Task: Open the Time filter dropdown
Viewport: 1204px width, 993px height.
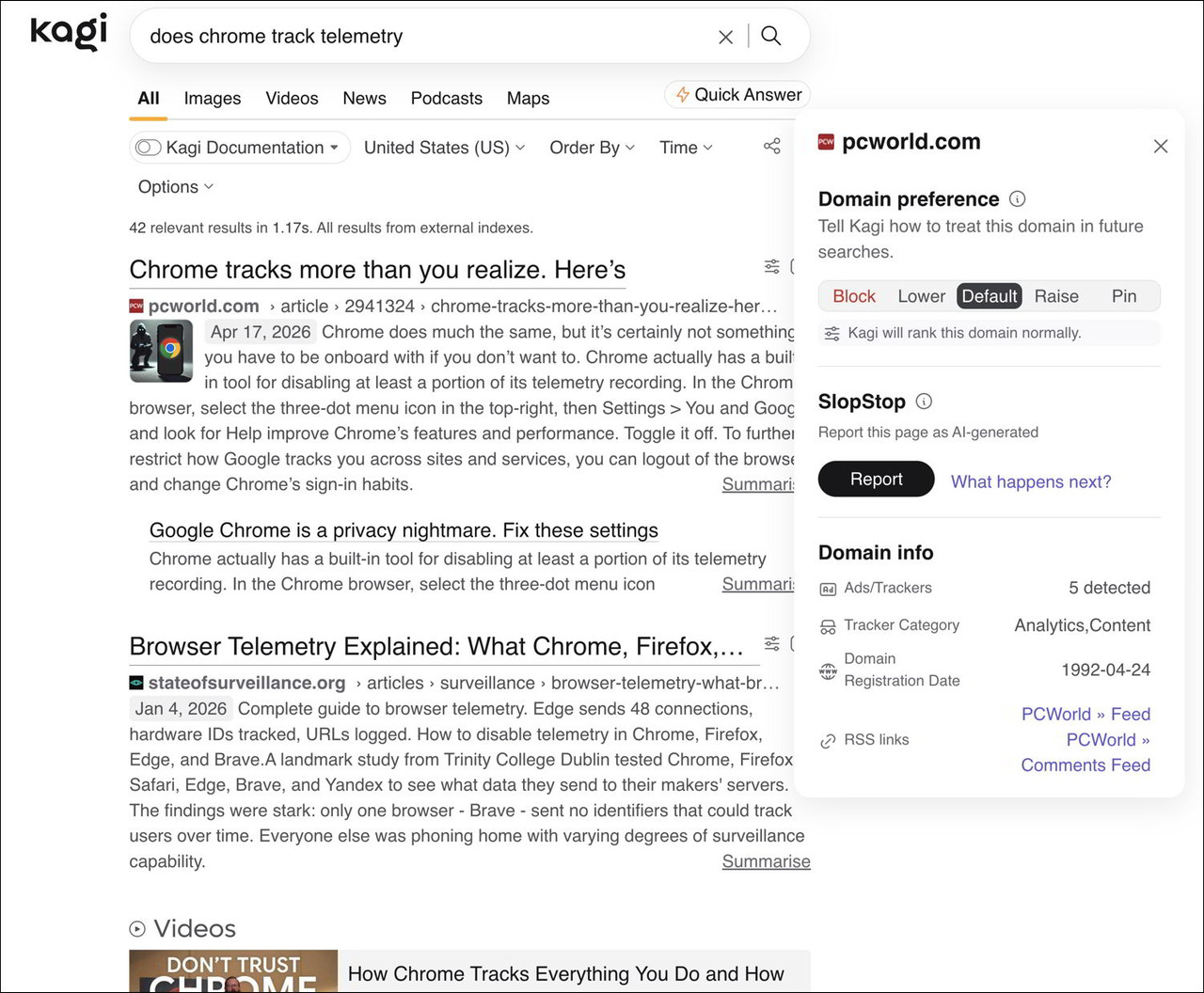Action: 686,148
